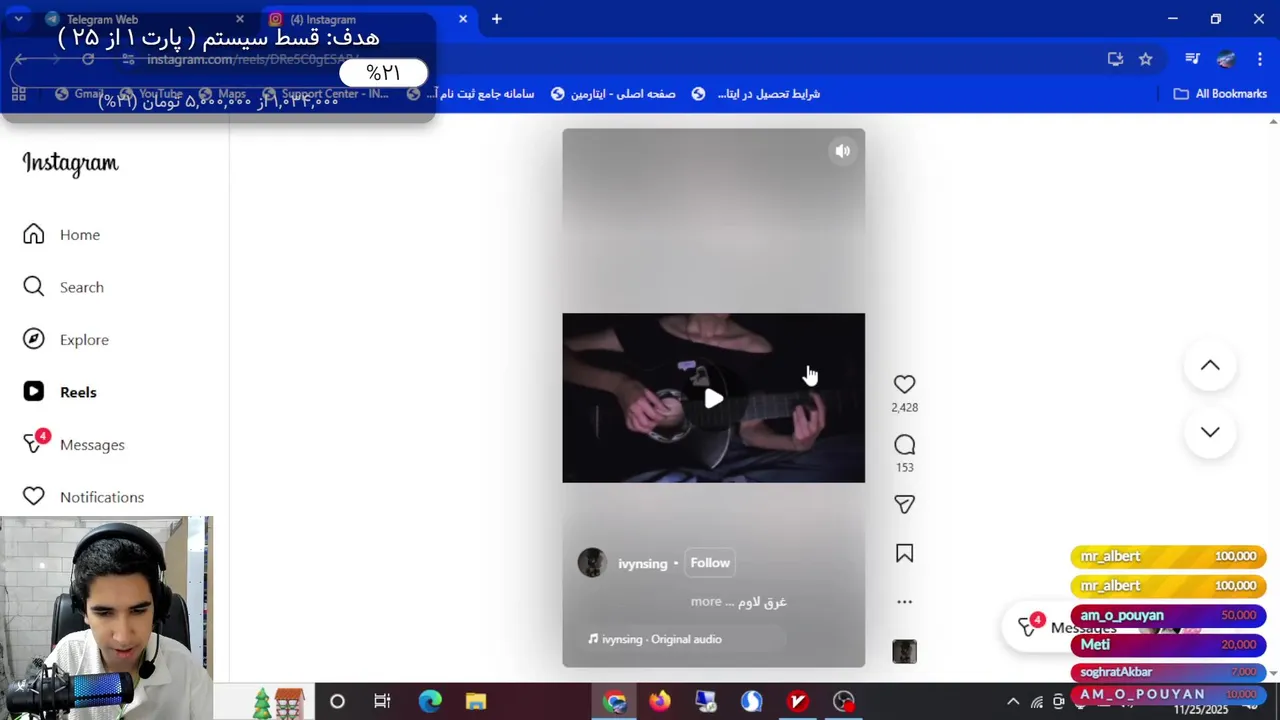Open the 'صفحه اصلی - ایتارمین' bookmark
Image resolution: width=1280 pixels, height=720 pixels.
click(x=613, y=94)
